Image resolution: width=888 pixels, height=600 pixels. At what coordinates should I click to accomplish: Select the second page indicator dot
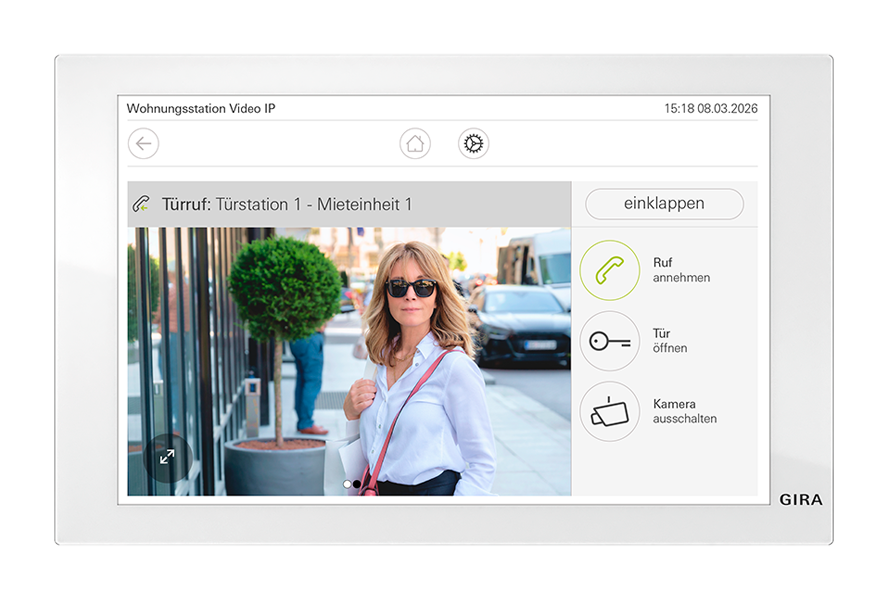click(x=357, y=484)
